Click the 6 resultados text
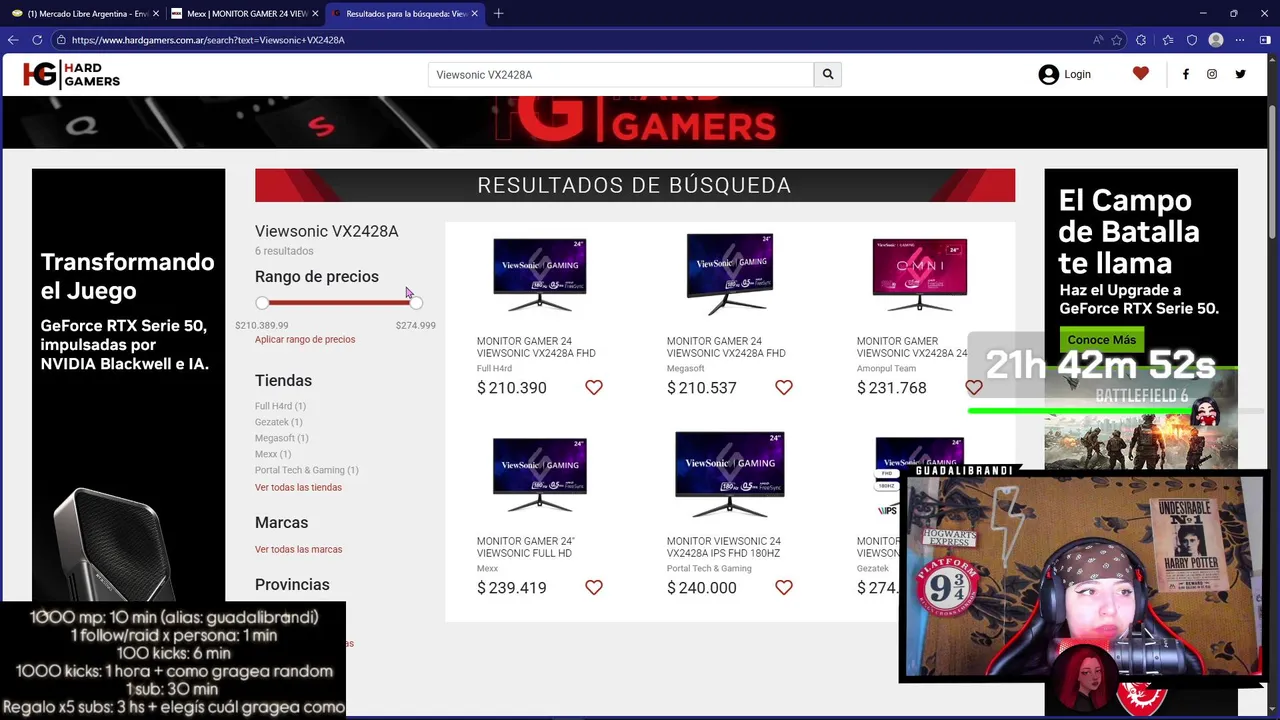This screenshot has width=1280, height=720. (284, 251)
